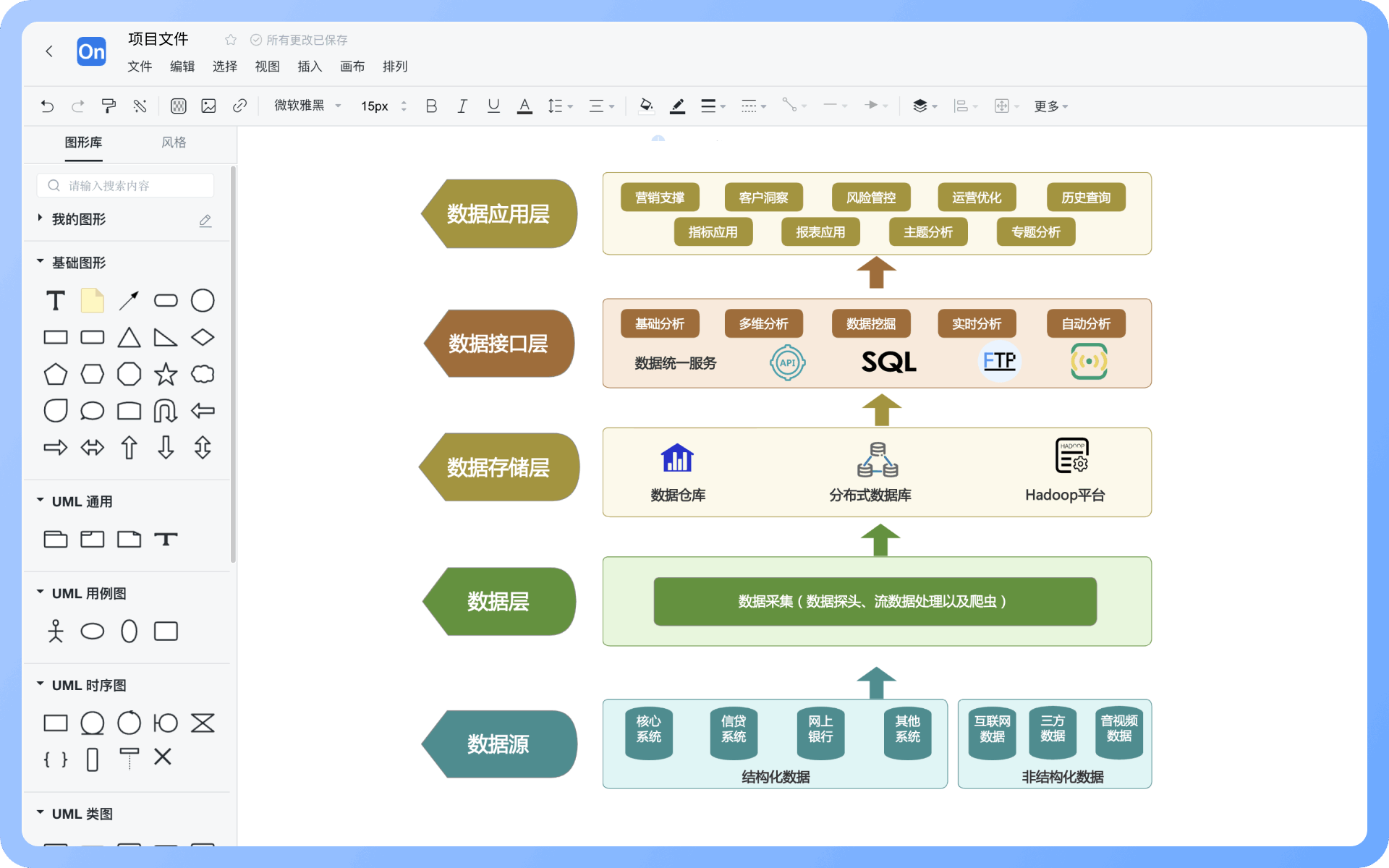
Task: Click the insert link icon
Action: tap(239, 106)
